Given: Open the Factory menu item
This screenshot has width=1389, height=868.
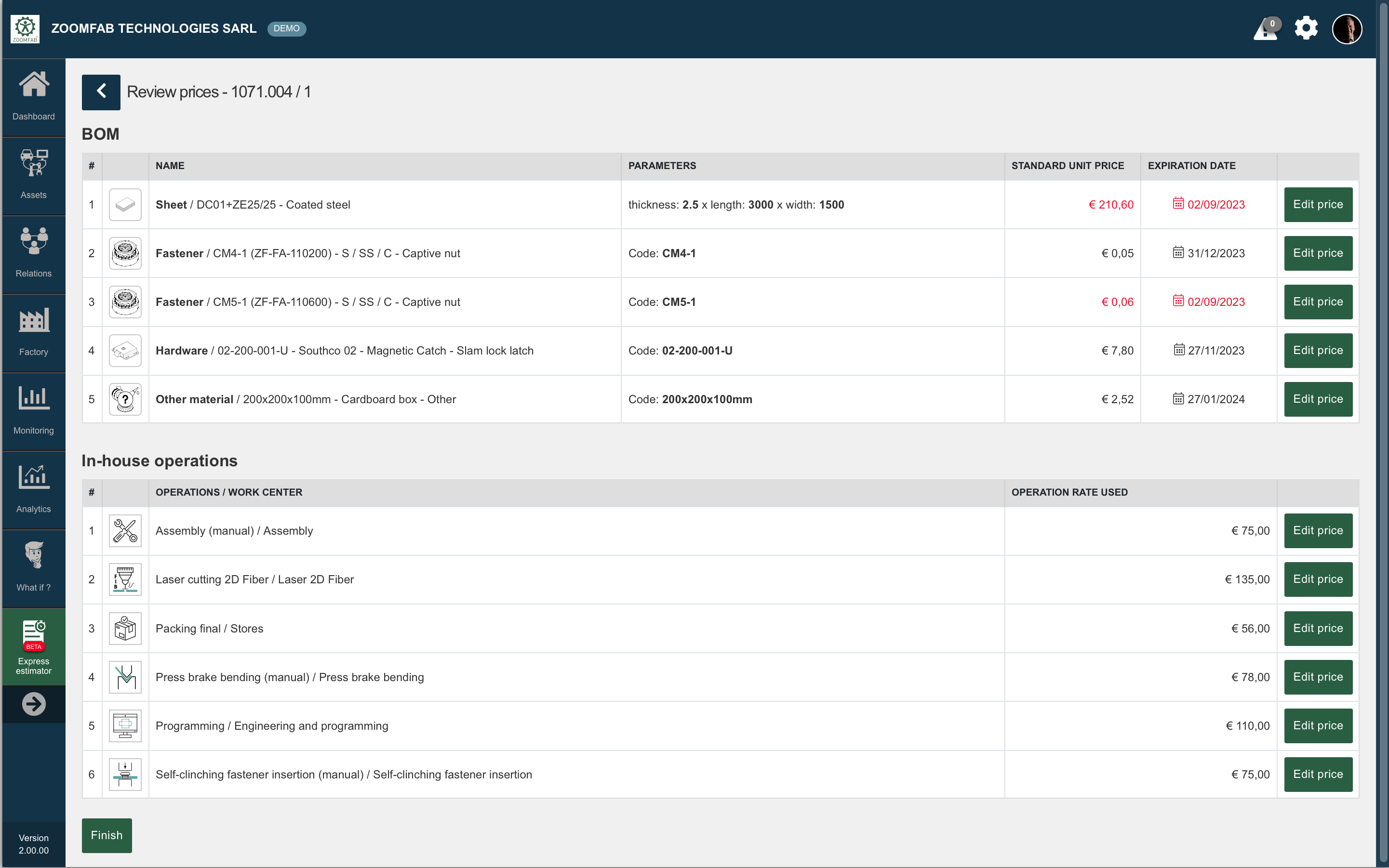Looking at the screenshot, I should point(33,333).
